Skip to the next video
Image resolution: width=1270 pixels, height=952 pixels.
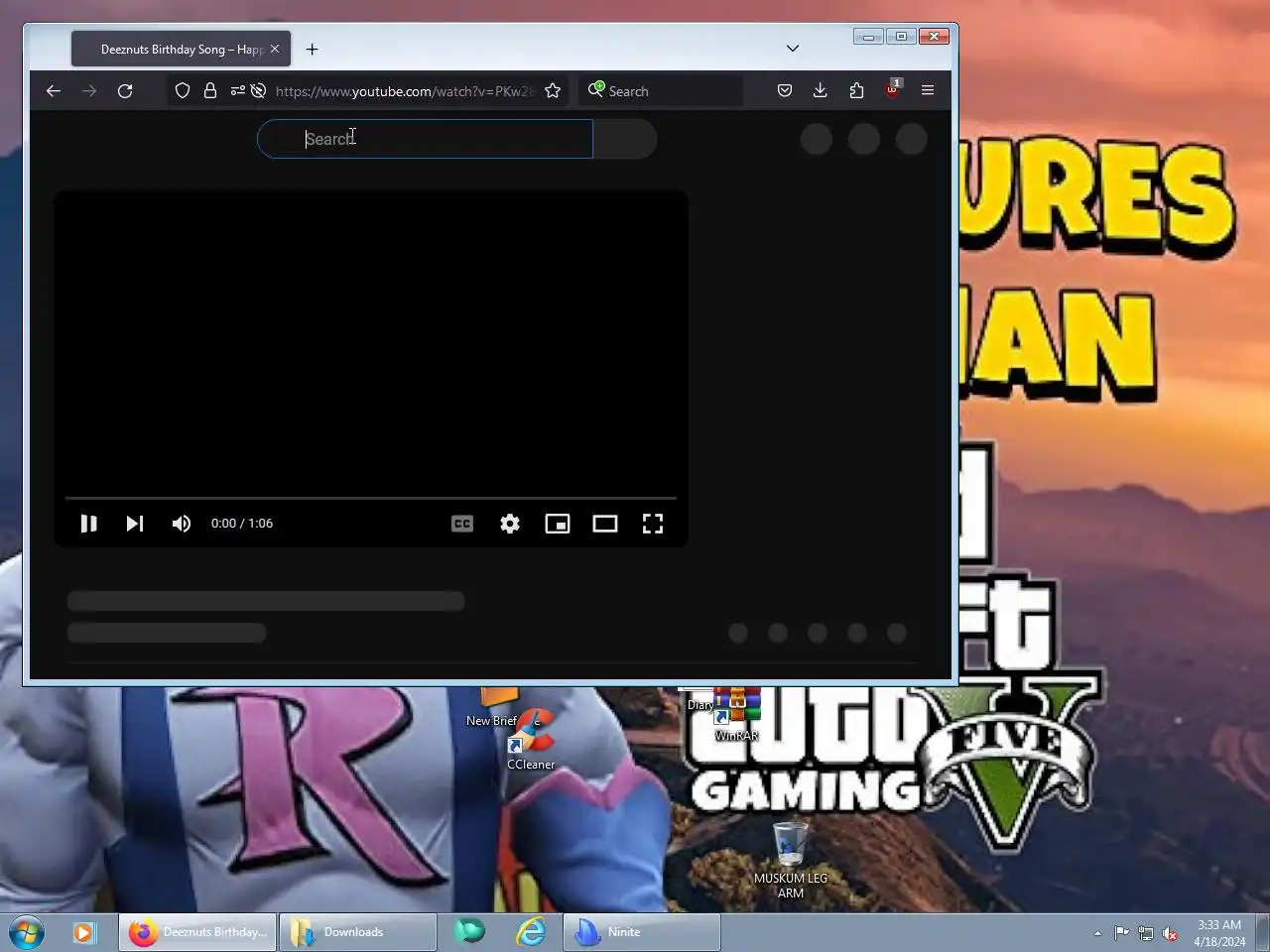135,524
